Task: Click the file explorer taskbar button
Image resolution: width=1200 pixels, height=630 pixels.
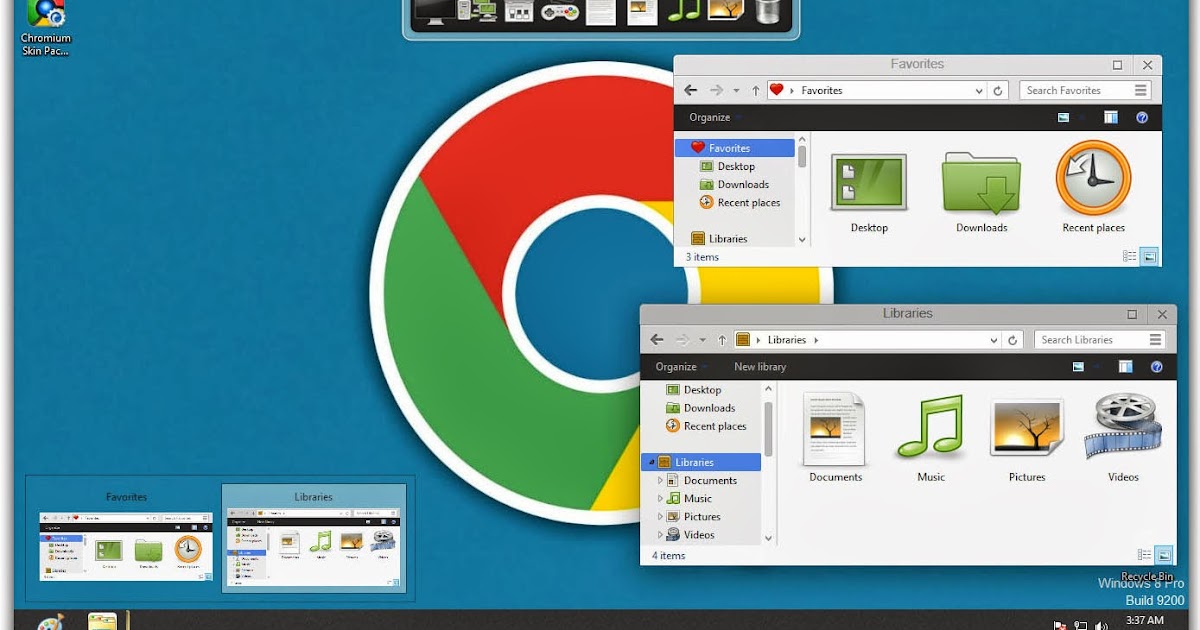Action: (x=103, y=620)
